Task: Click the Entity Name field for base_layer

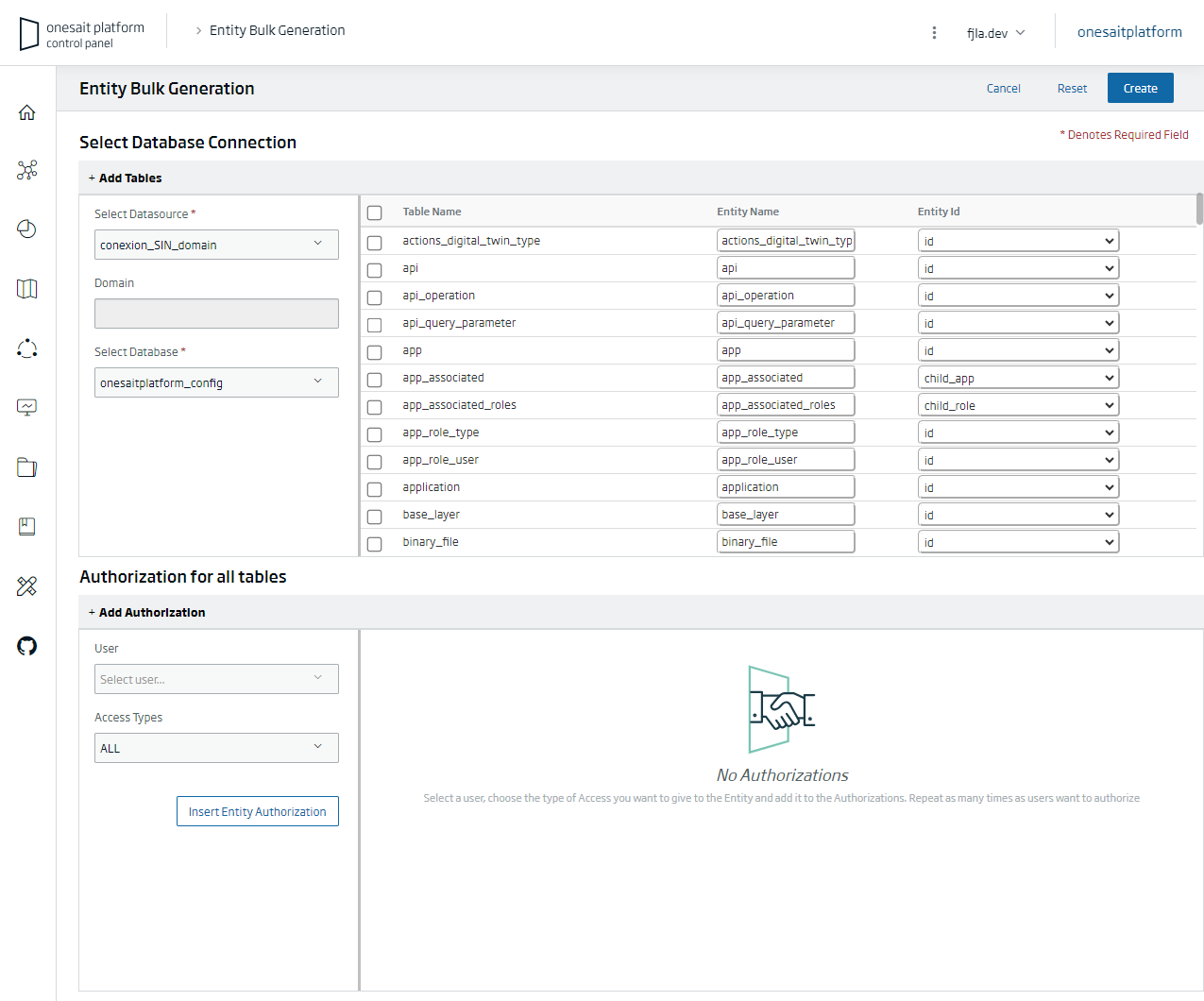Action: [x=785, y=515]
